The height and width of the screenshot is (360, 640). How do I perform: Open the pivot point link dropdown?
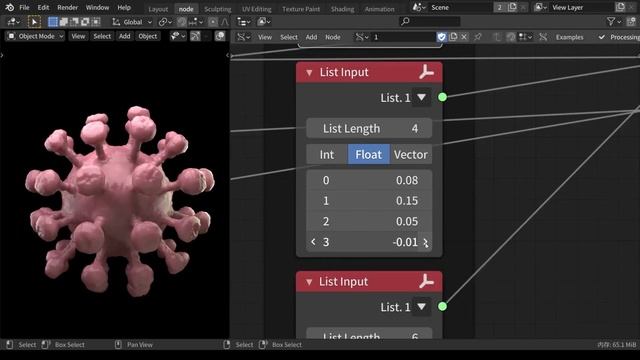pyautogui.click(x=165, y=22)
